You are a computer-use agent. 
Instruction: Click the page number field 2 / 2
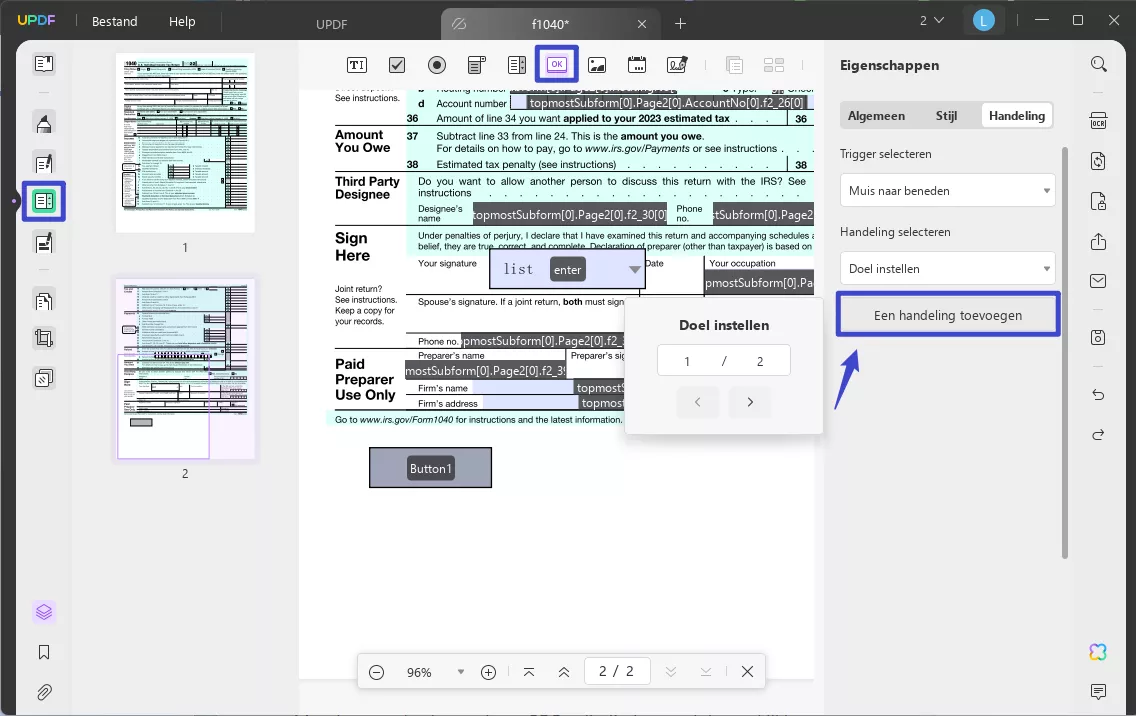pyautogui.click(x=616, y=672)
